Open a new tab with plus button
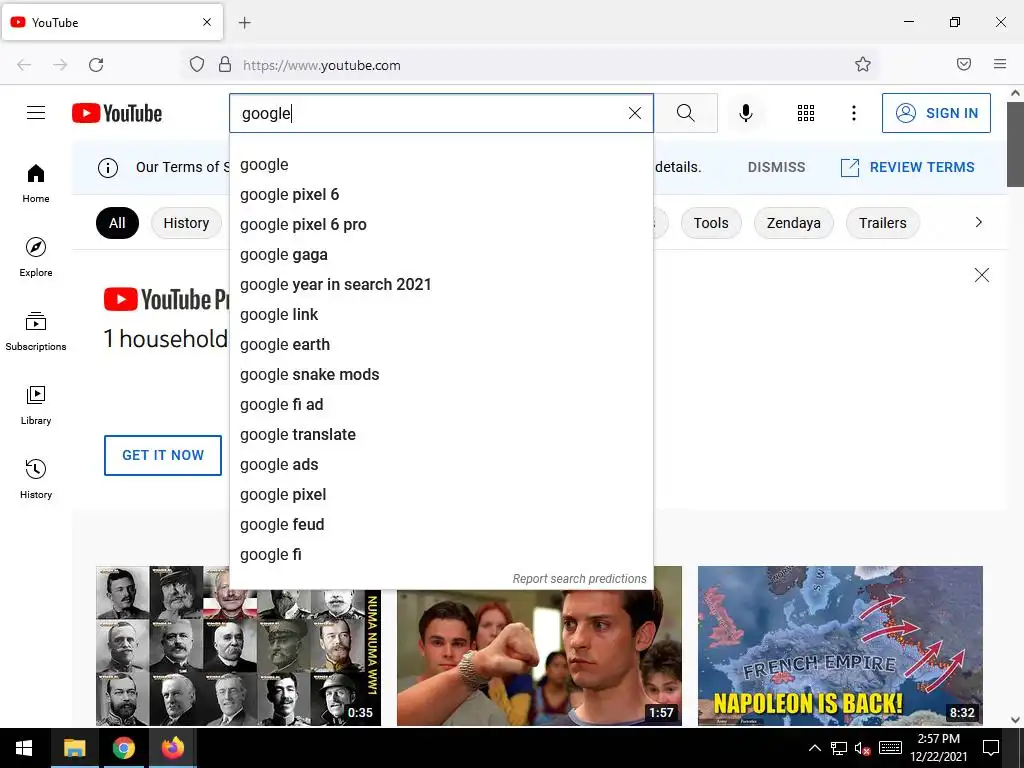1024x768 pixels. (x=245, y=23)
